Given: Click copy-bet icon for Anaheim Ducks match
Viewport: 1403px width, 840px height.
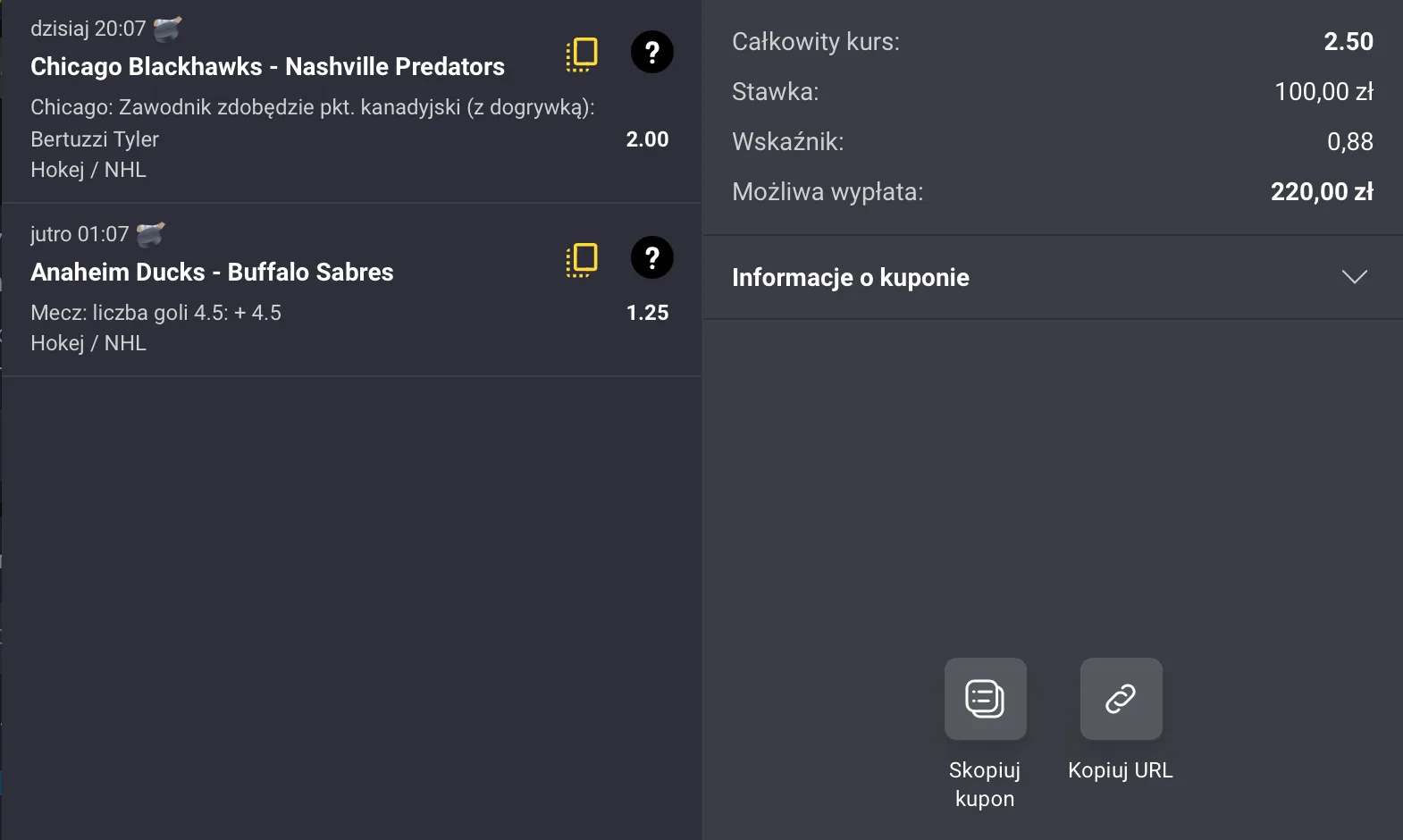Looking at the screenshot, I should tap(582, 260).
